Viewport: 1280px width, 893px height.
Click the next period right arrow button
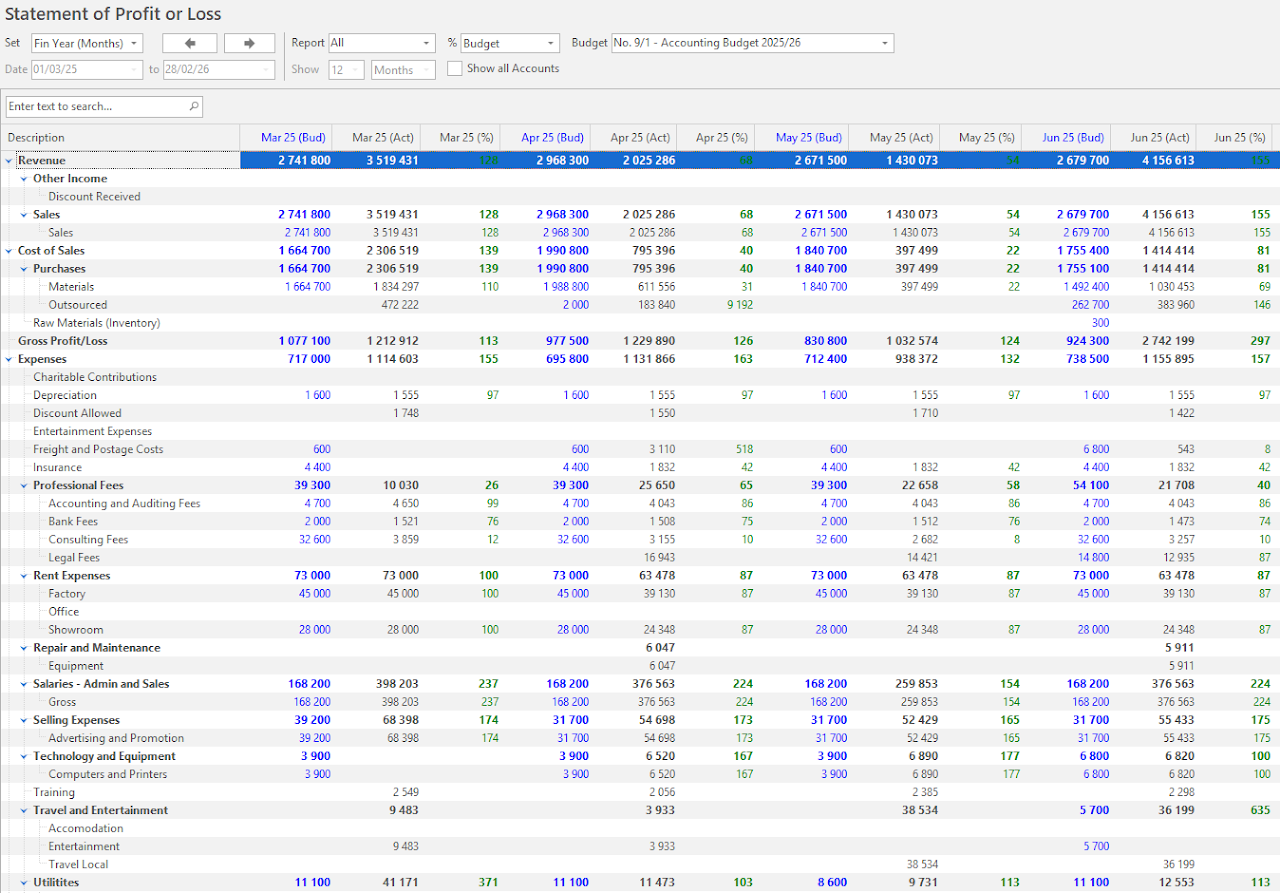pyautogui.click(x=249, y=43)
